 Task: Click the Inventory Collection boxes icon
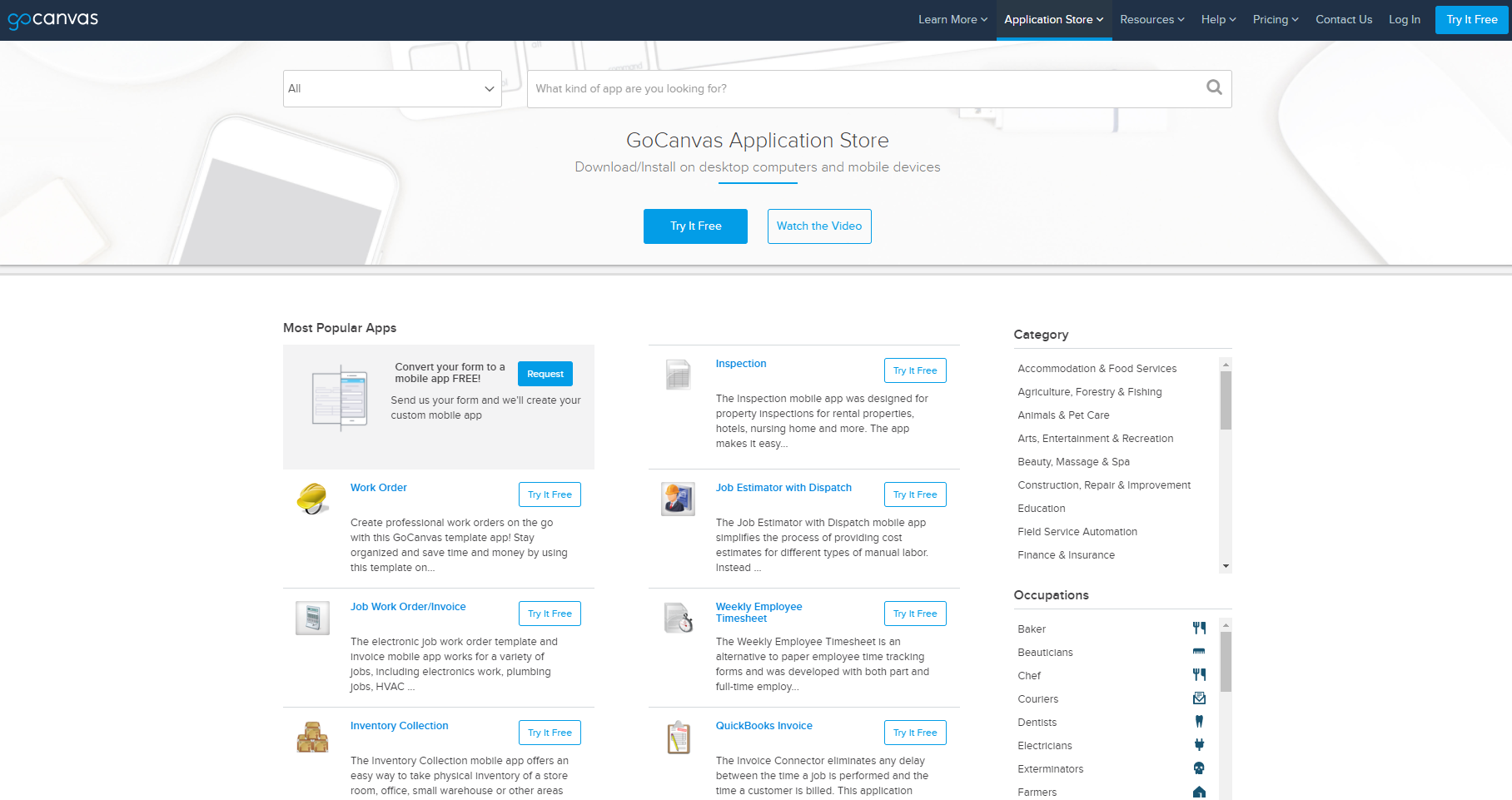[312, 737]
